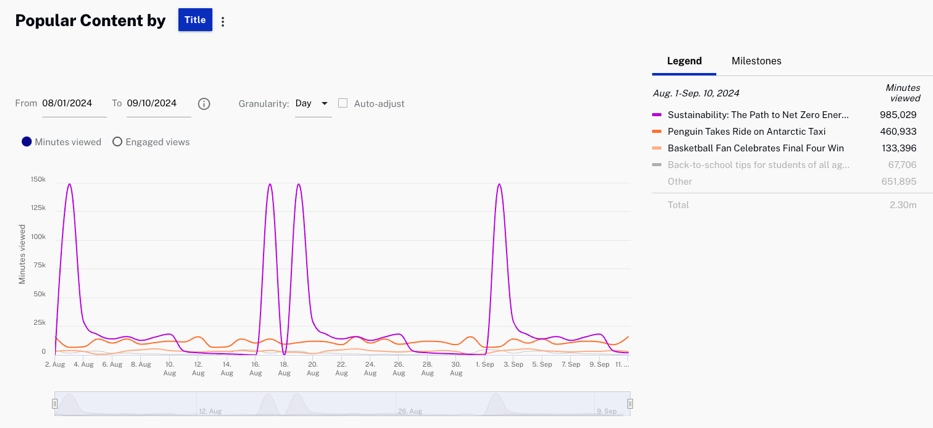Open the Granularity Day dropdown
The width and height of the screenshot is (933, 428).
(x=312, y=103)
